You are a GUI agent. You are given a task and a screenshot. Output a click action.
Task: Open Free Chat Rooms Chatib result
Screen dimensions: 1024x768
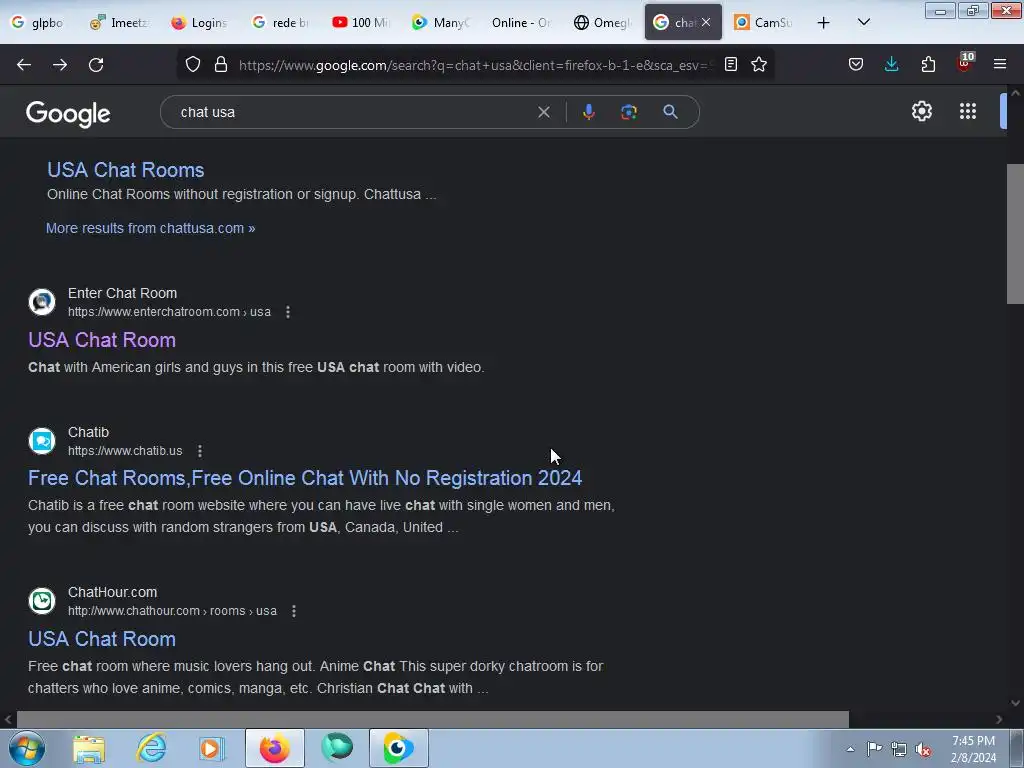[305, 478]
